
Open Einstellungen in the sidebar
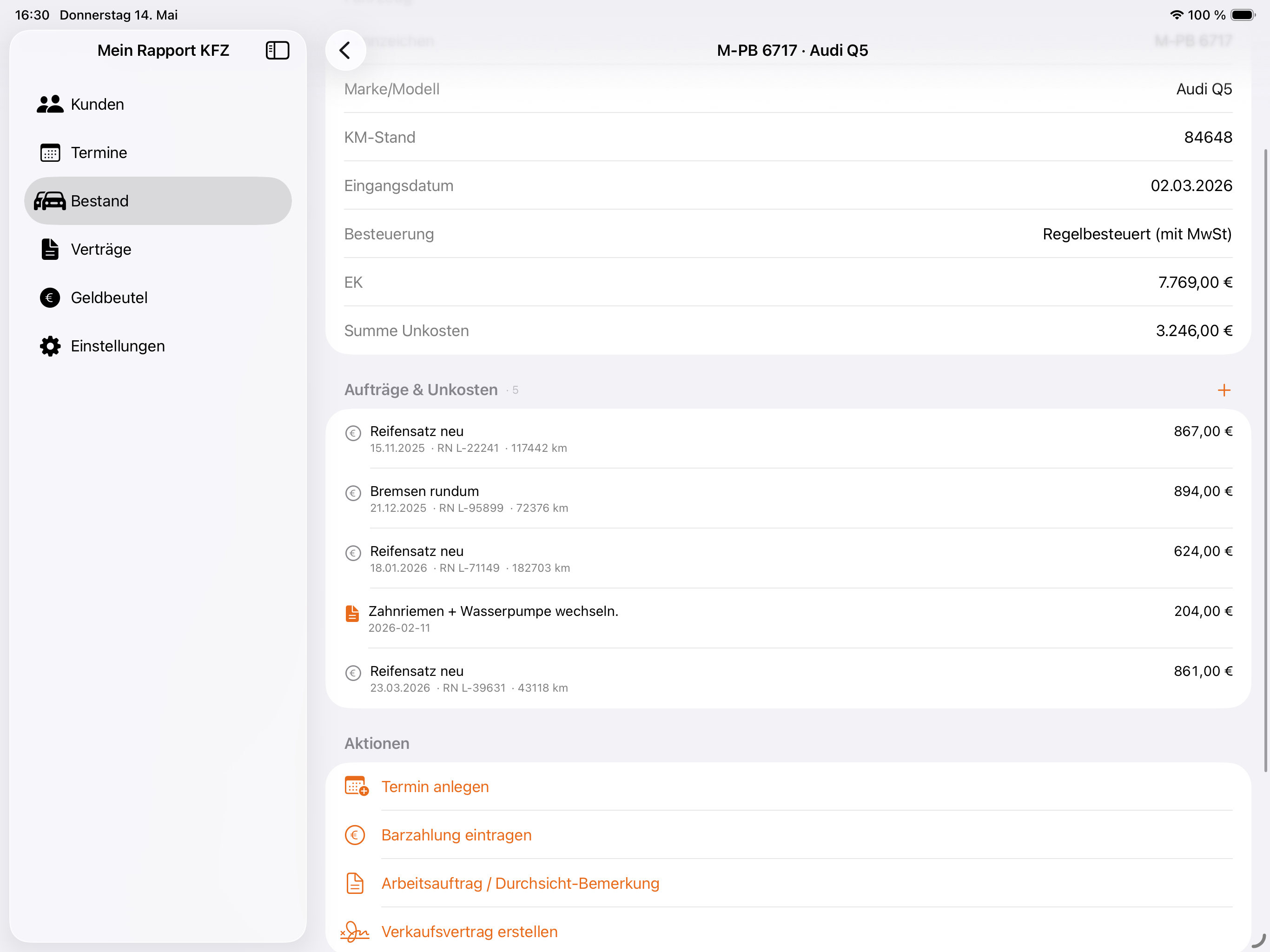click(x=158, y=346)
